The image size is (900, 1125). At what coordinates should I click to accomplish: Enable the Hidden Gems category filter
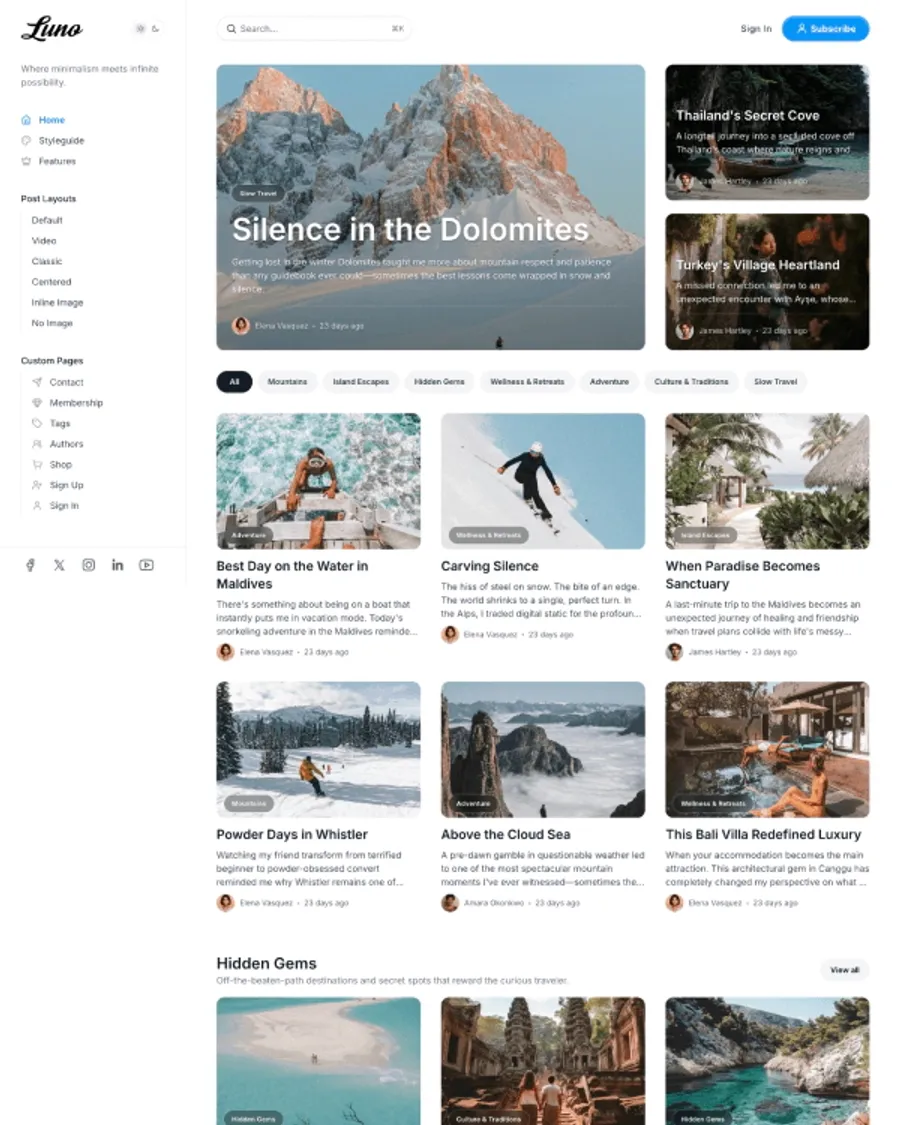tap(439, 381)
